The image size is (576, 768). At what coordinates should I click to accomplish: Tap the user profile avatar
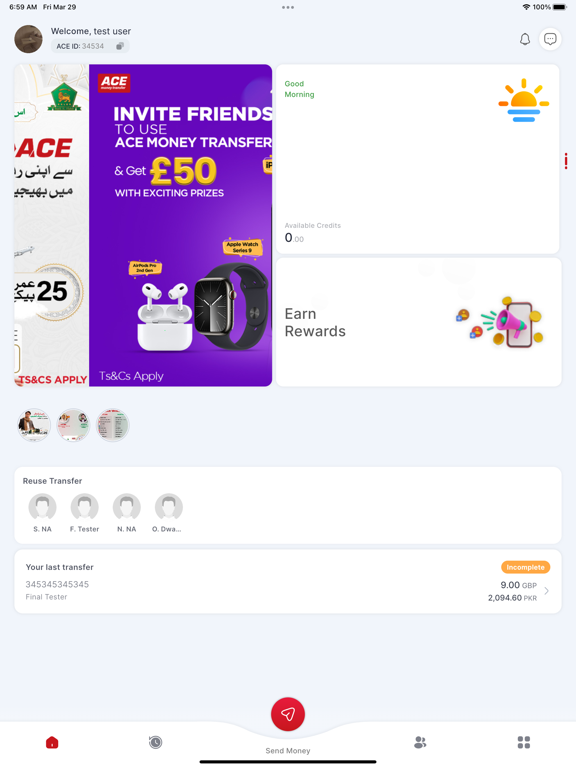[x=28, y=39]
